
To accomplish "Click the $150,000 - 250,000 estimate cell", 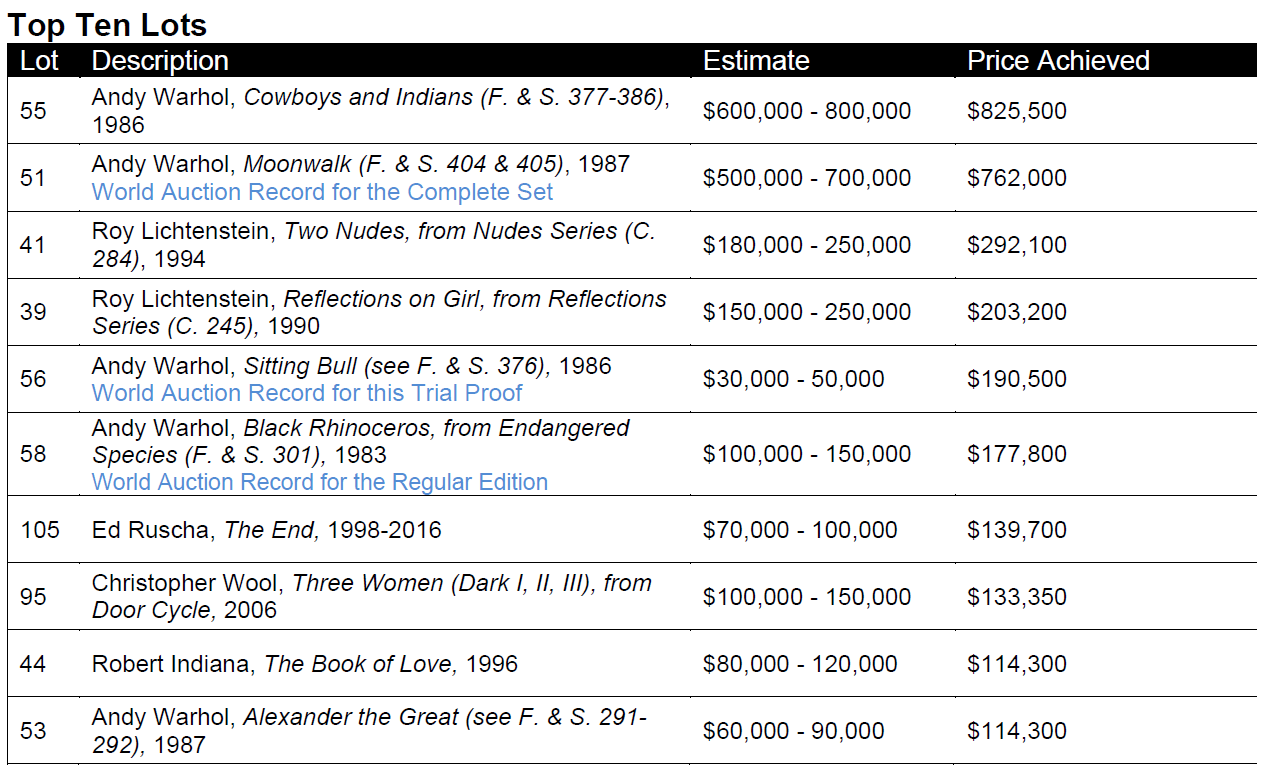I will [807, 312].
